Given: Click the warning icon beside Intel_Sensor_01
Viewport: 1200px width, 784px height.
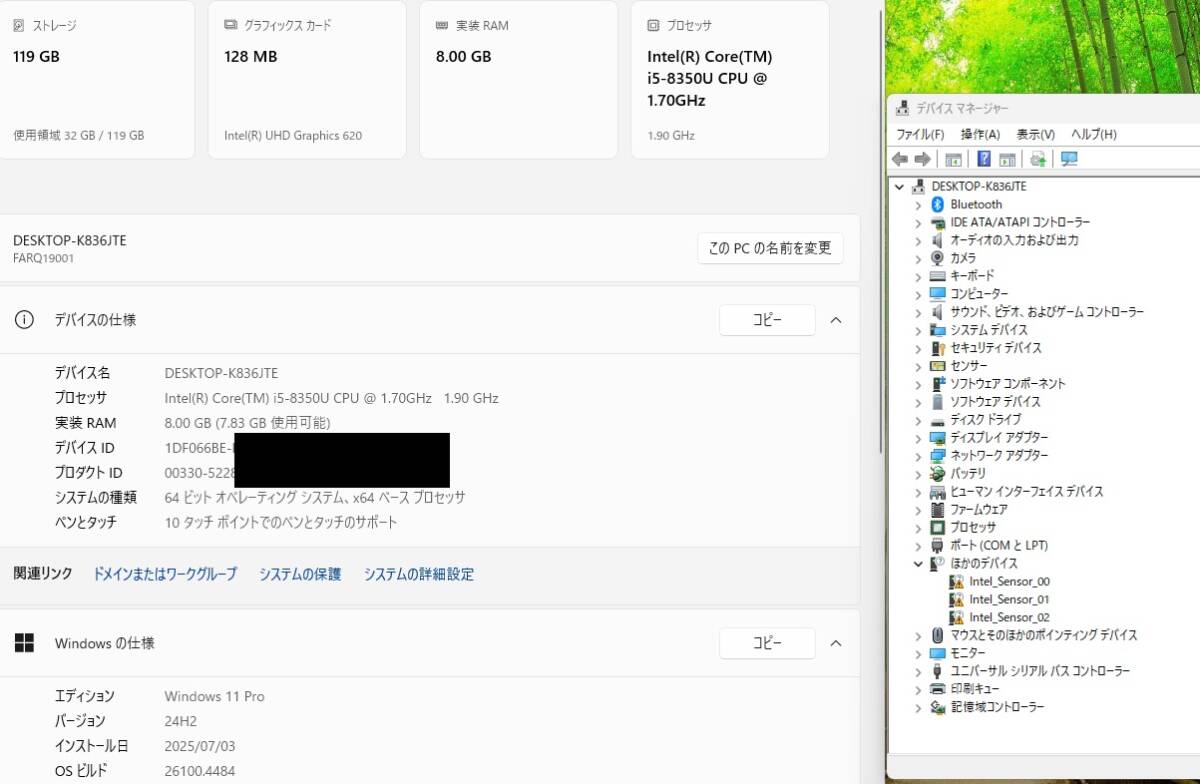Looking at the screenshot, I should pyautogui.click(x=956, y=599).
